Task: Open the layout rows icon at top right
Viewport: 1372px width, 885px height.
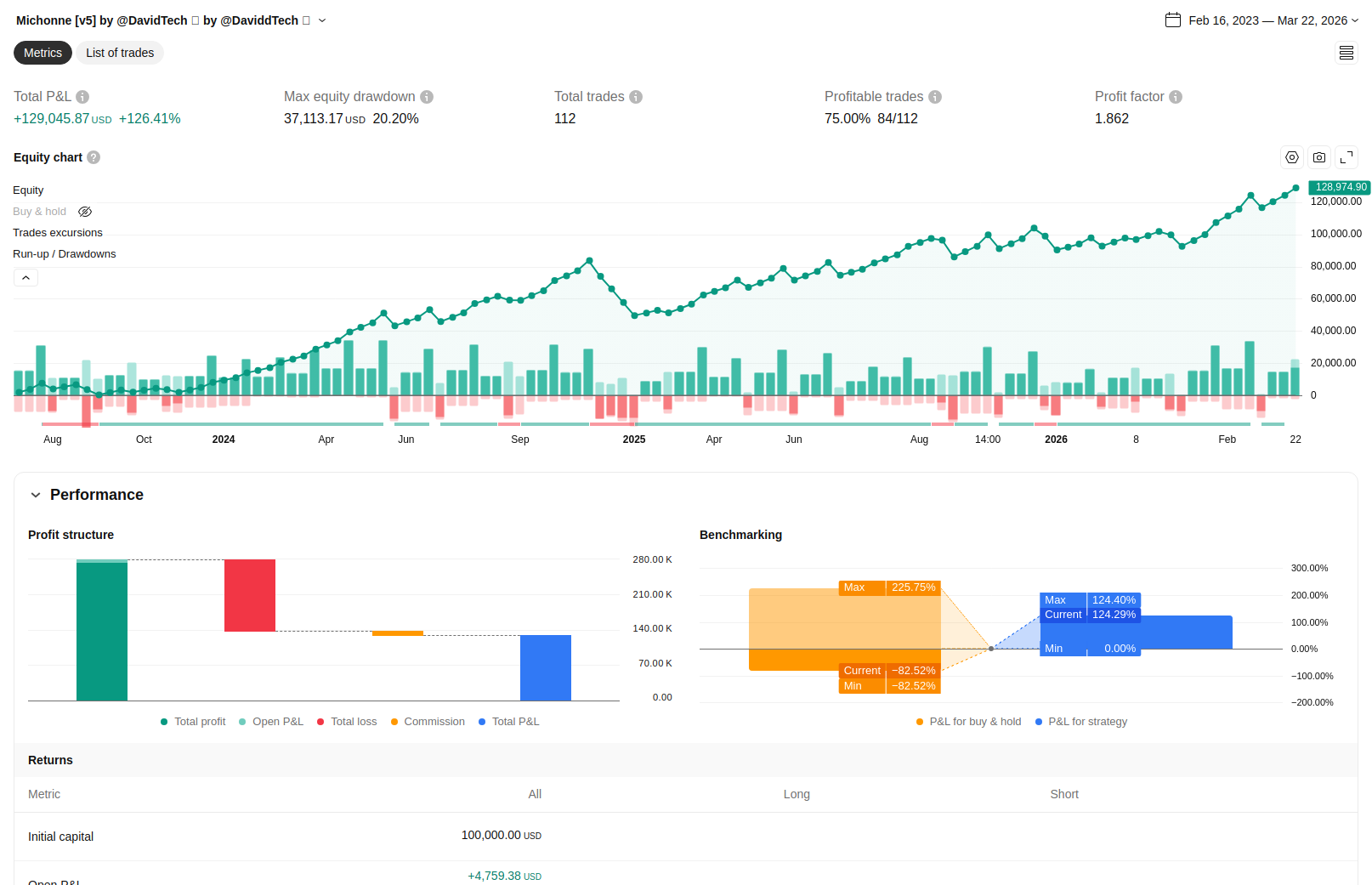Action: click(1346, 53)
